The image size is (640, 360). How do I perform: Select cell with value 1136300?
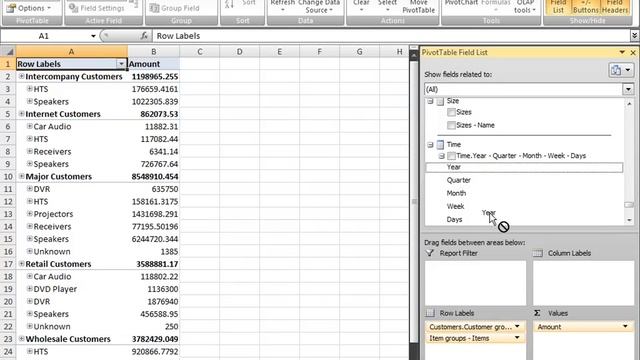click(x=153, y=289)
